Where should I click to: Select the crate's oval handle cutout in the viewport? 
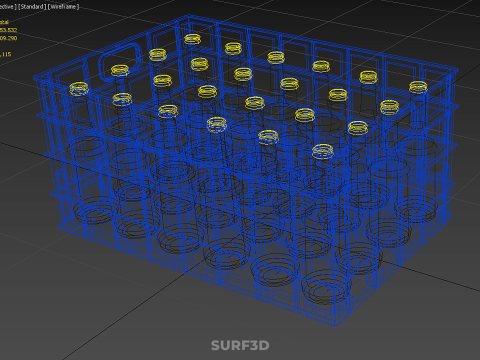[120, 62]
